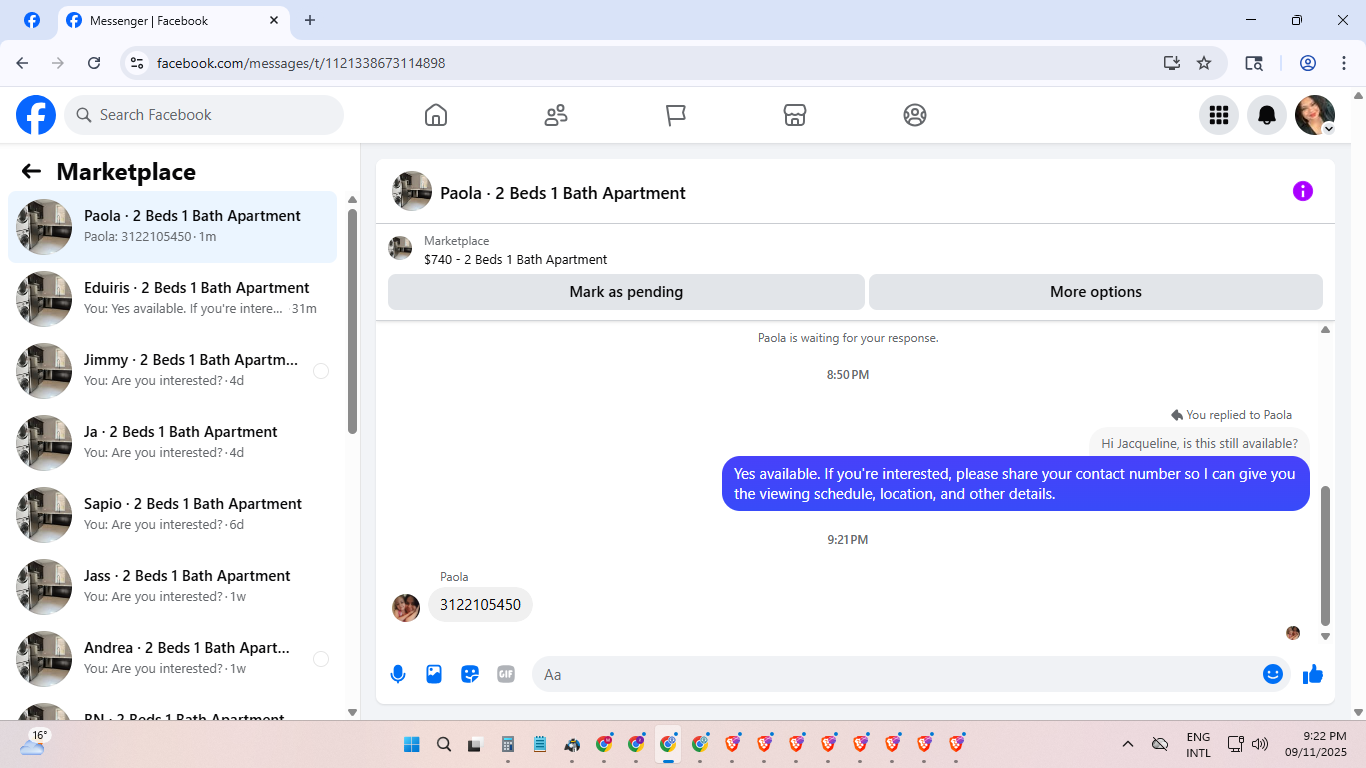The image size is (1366, 768).
Task: Open the Ja conversation
Action: point(172,443)
